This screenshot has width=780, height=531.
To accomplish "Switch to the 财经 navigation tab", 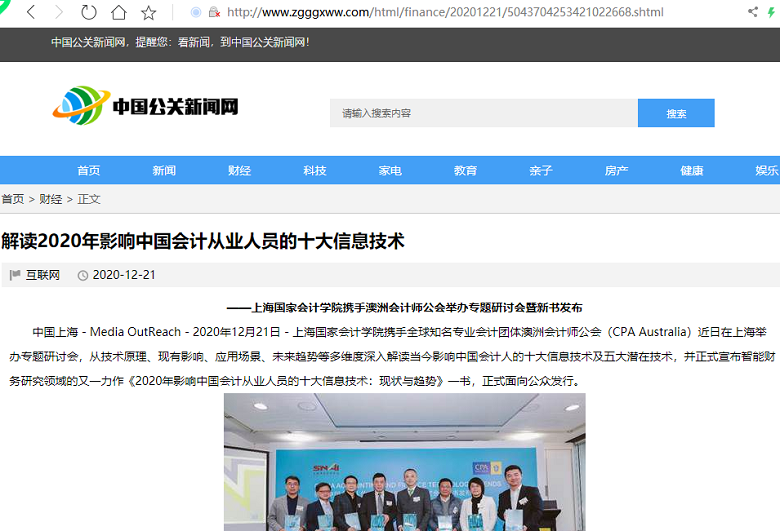I will tap(239, 171).
